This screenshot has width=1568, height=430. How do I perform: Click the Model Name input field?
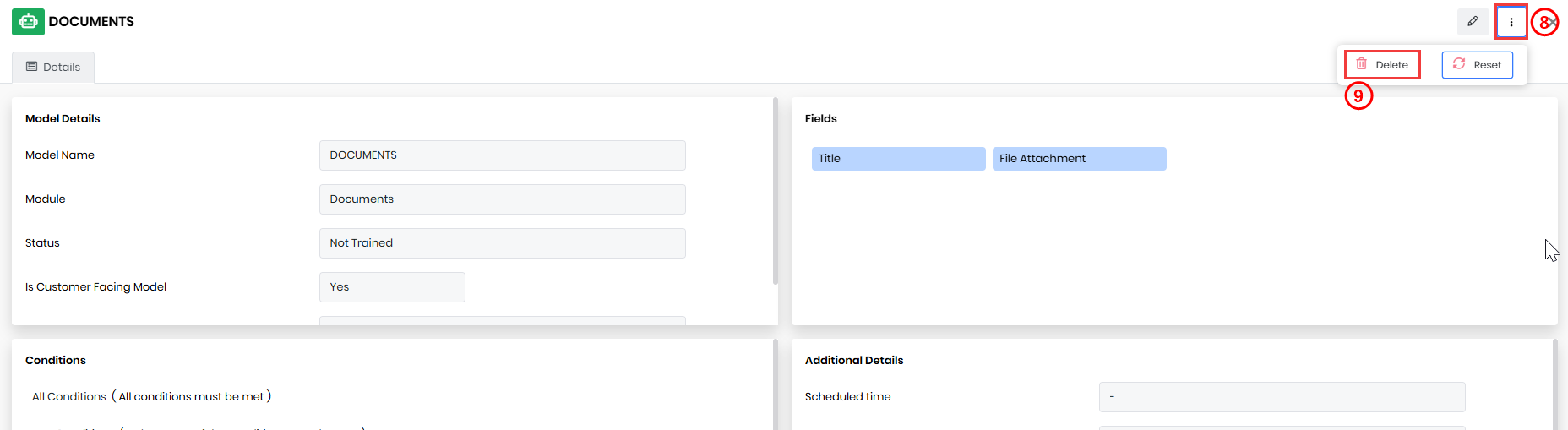tap(502, 155)
